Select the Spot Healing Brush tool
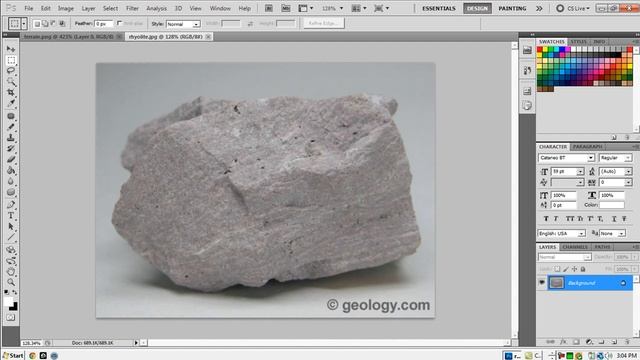 (x=11, y=116)
